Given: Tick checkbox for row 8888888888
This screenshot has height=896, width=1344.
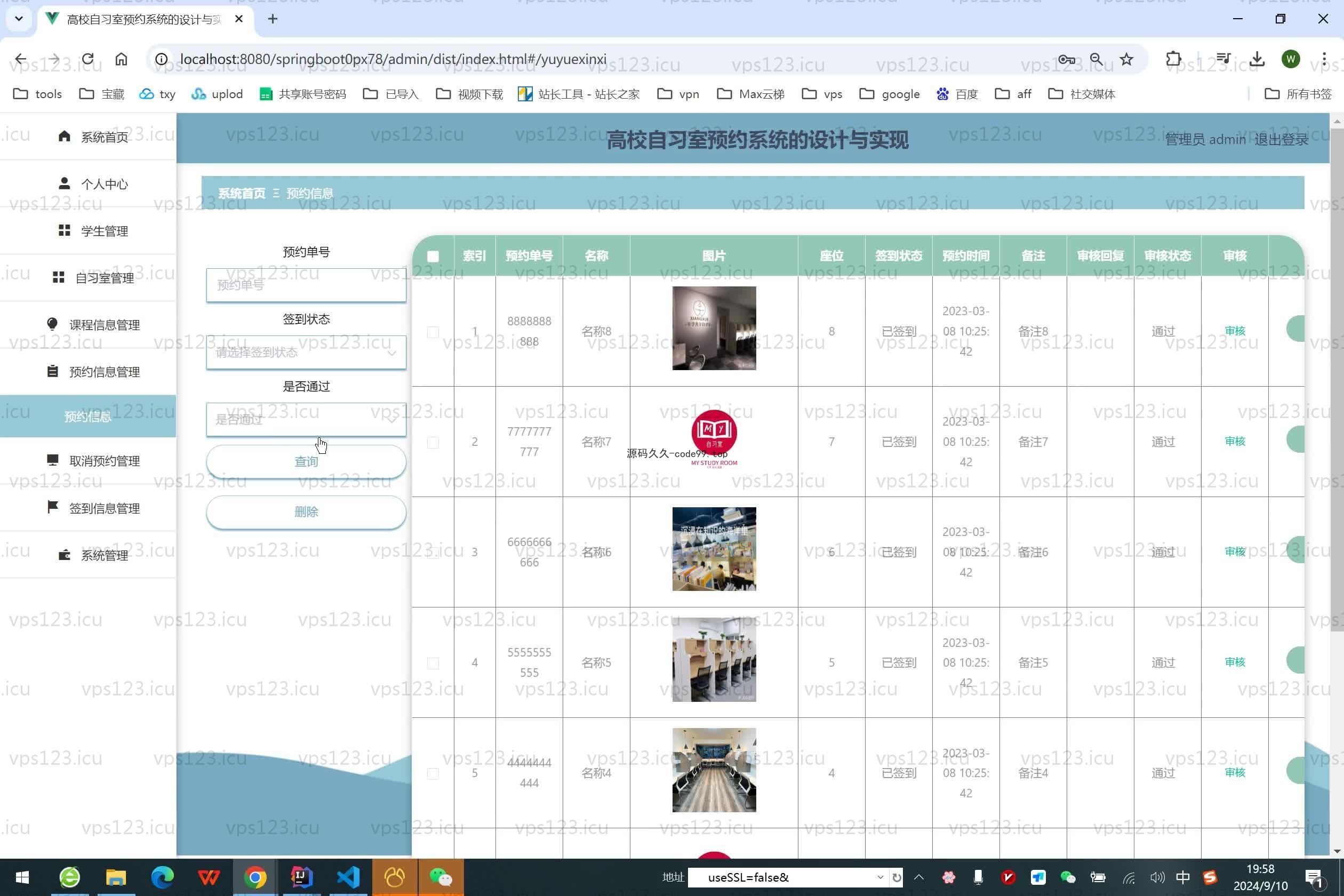Looking at the screenshot, I should coord(433,331).
